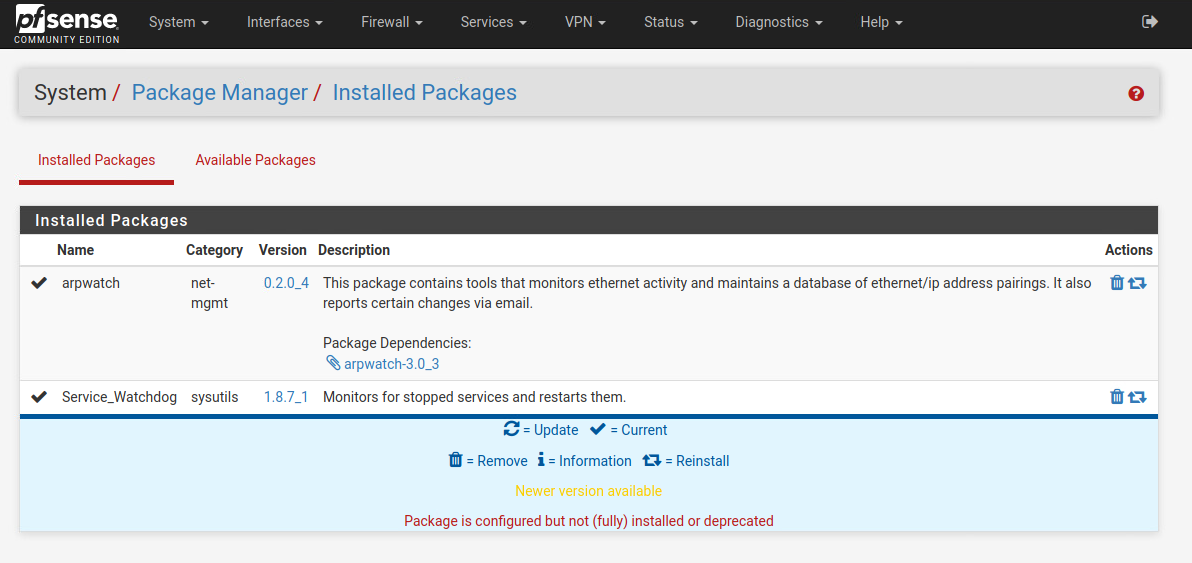
Task: Reinstall the arpwatch package
Action: coord(1137,283)
